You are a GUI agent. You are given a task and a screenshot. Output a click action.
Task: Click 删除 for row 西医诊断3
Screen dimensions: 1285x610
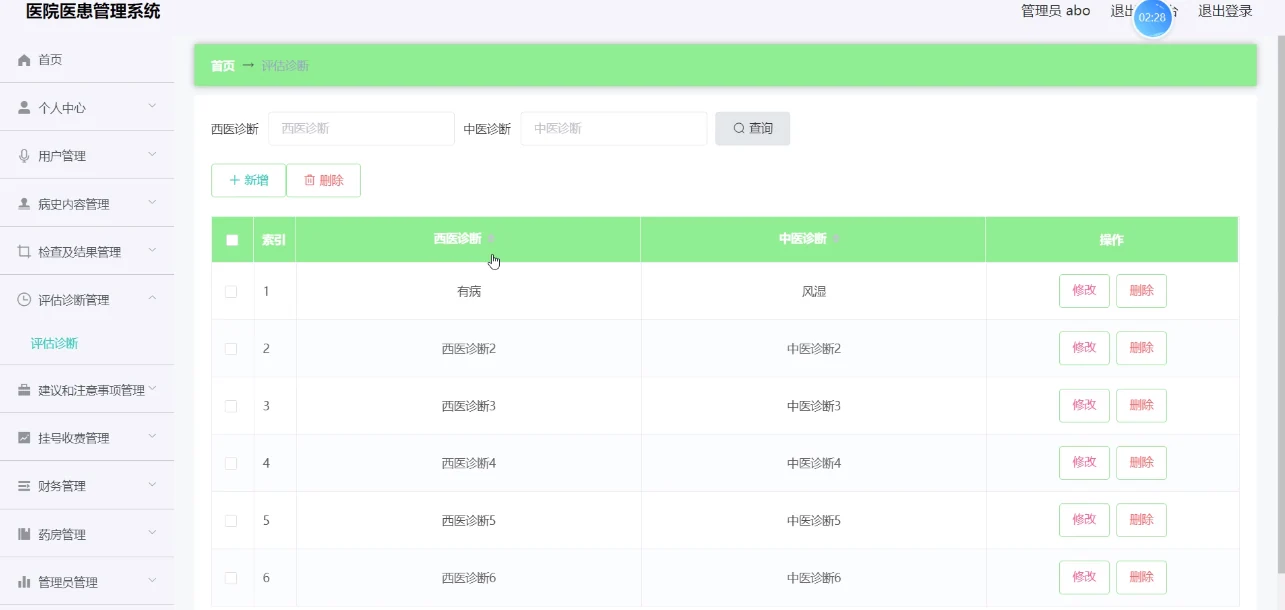(1141, 406)
